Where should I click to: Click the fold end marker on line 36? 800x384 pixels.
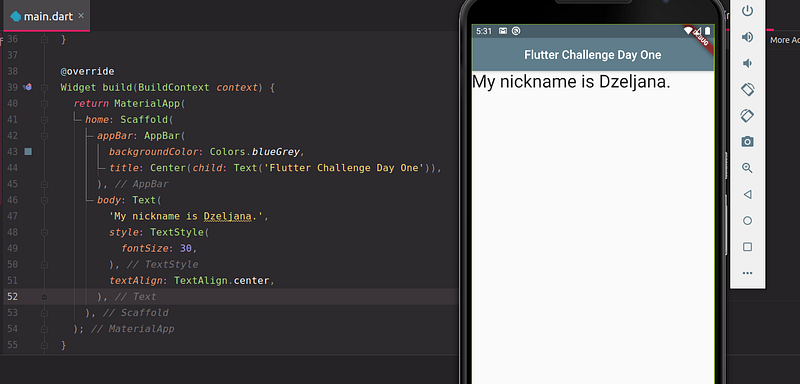pyautogui.click(x=44, y=39)
